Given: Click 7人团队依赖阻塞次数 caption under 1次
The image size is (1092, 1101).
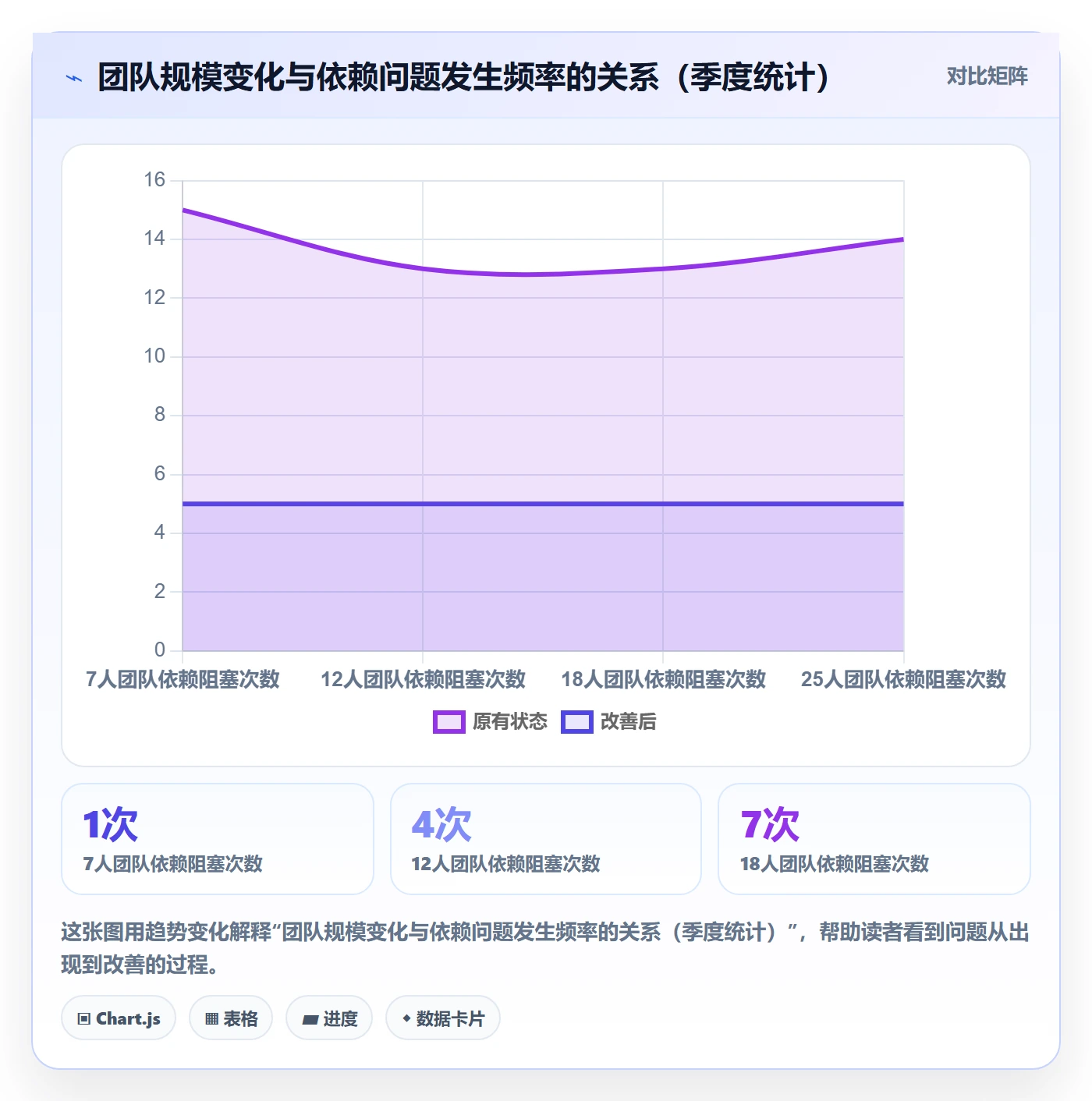Looking at the screenshot, I should 173,864.
